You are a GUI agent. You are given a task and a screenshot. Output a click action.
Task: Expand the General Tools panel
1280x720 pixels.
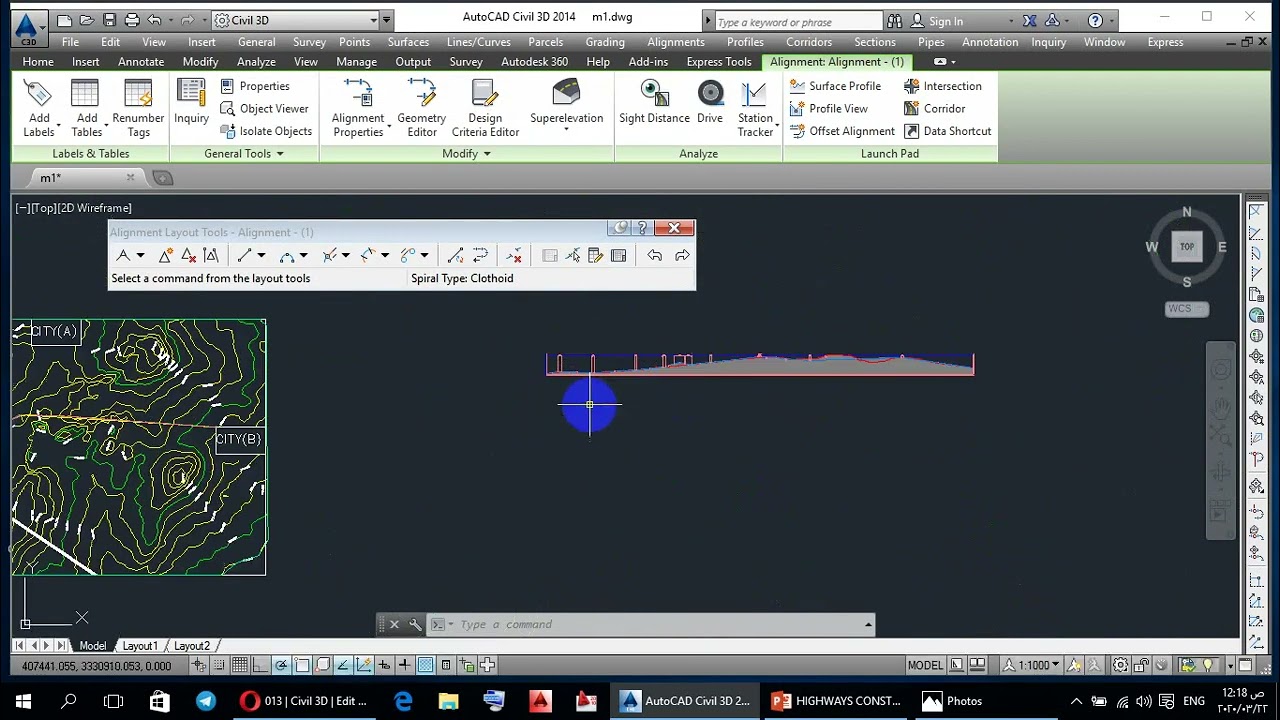click(244, 154)
